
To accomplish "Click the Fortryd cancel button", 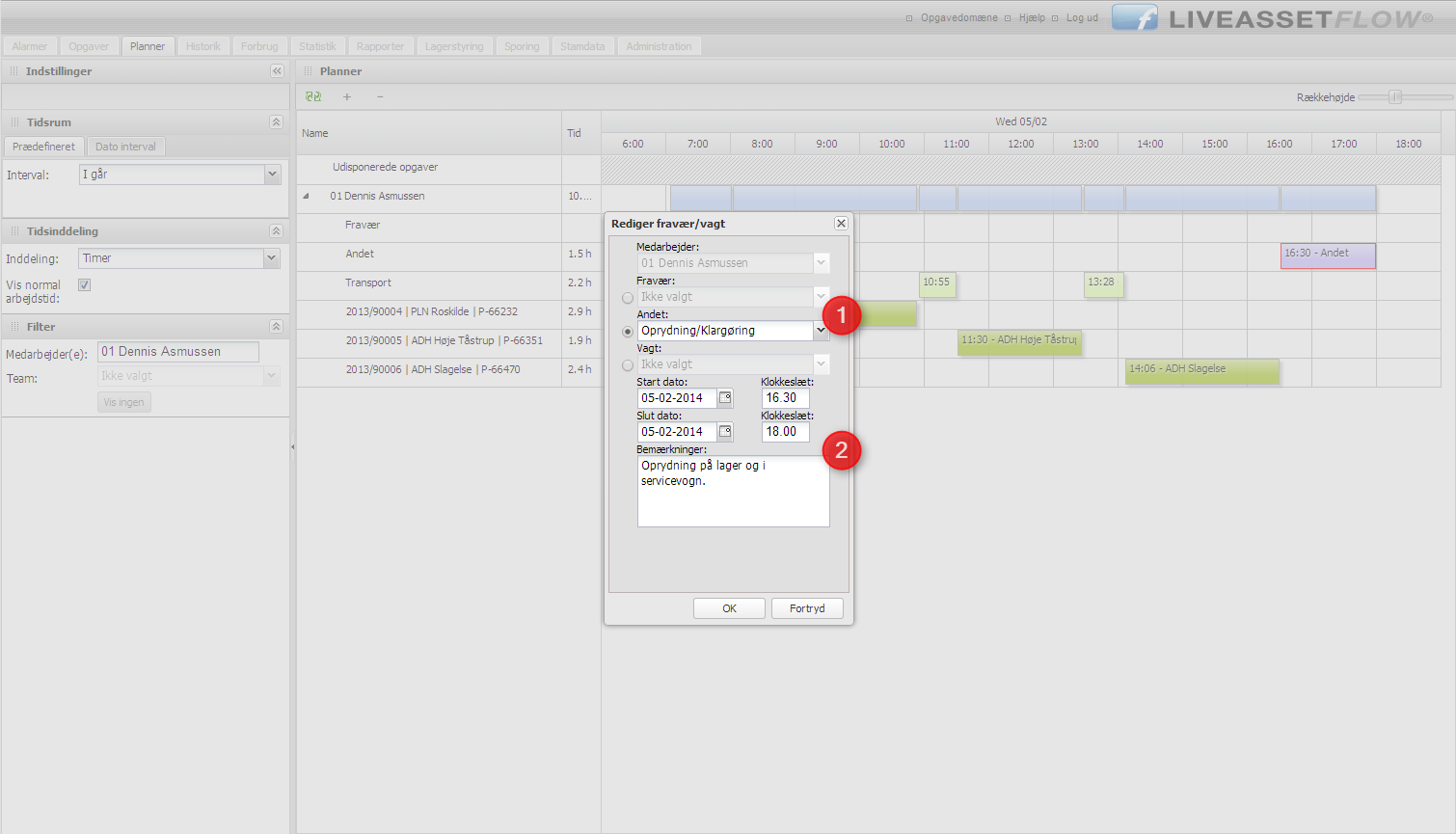I will [x=807, y=608].
